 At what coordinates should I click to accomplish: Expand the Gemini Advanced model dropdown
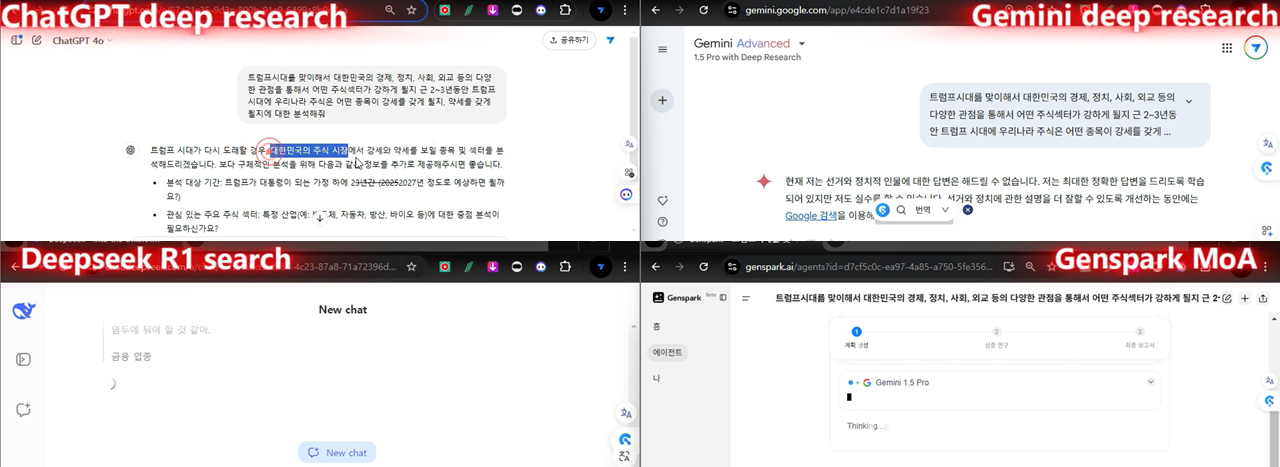click(x=802, y=44)
